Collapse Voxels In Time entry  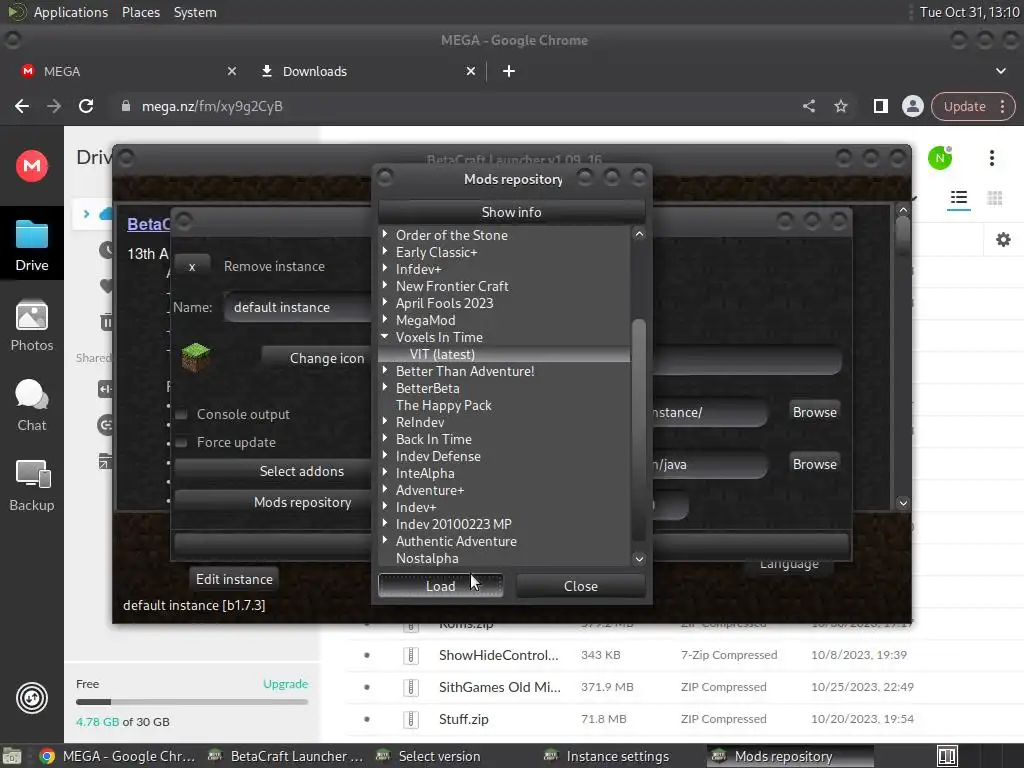pos(385,337)
